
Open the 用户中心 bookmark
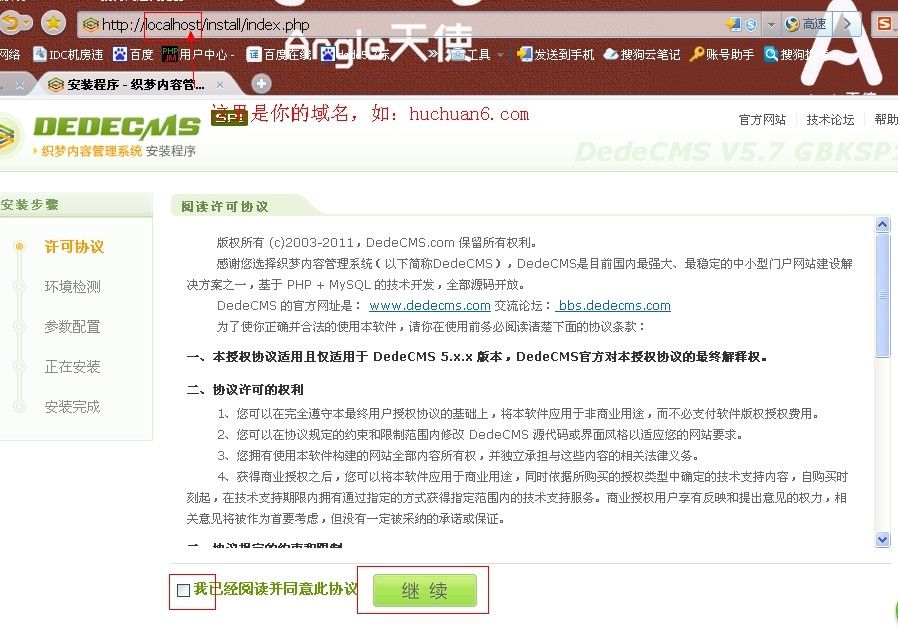198,54
